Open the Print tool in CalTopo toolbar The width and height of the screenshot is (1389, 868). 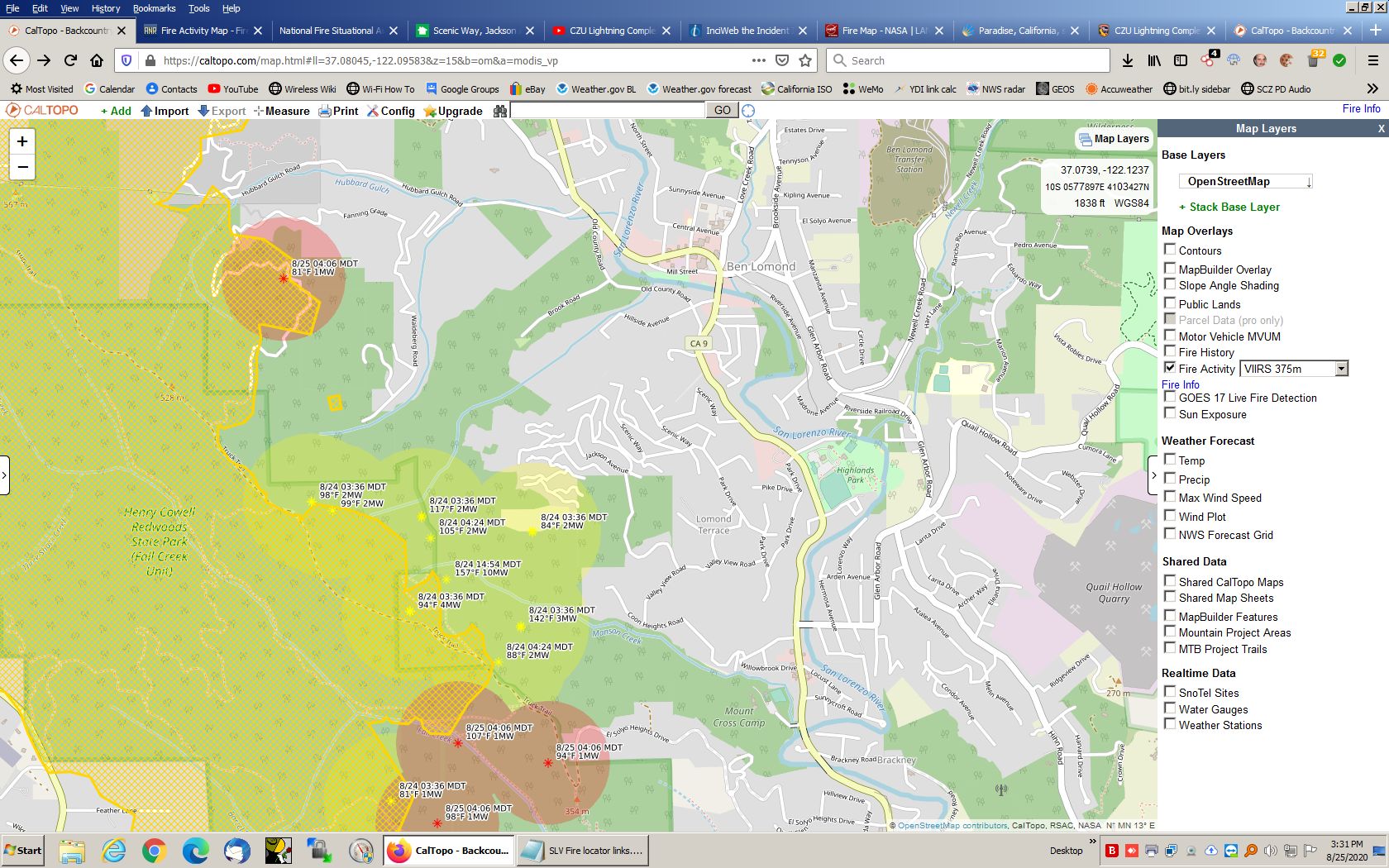(338, 111)
